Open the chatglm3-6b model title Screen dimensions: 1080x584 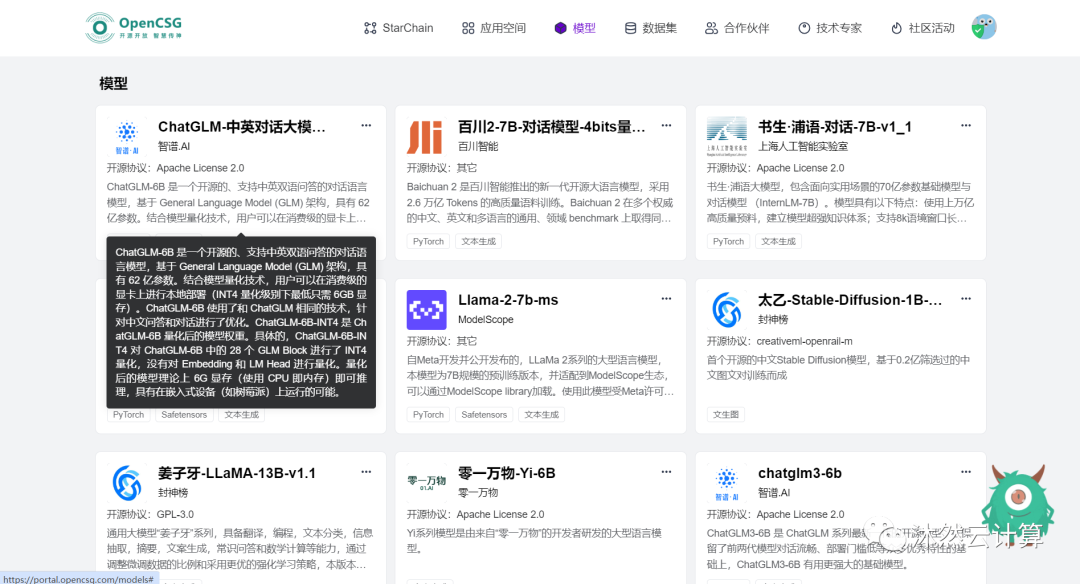800,473
